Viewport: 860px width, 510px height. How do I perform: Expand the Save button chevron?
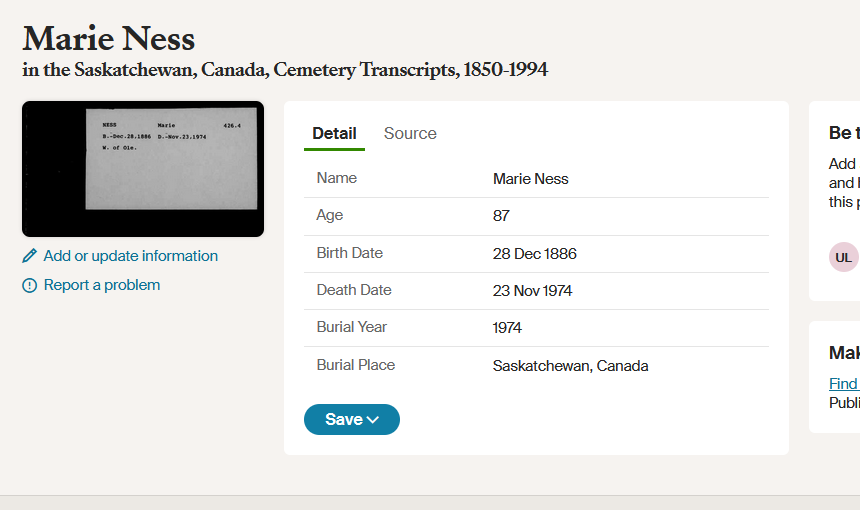[373, 420]
